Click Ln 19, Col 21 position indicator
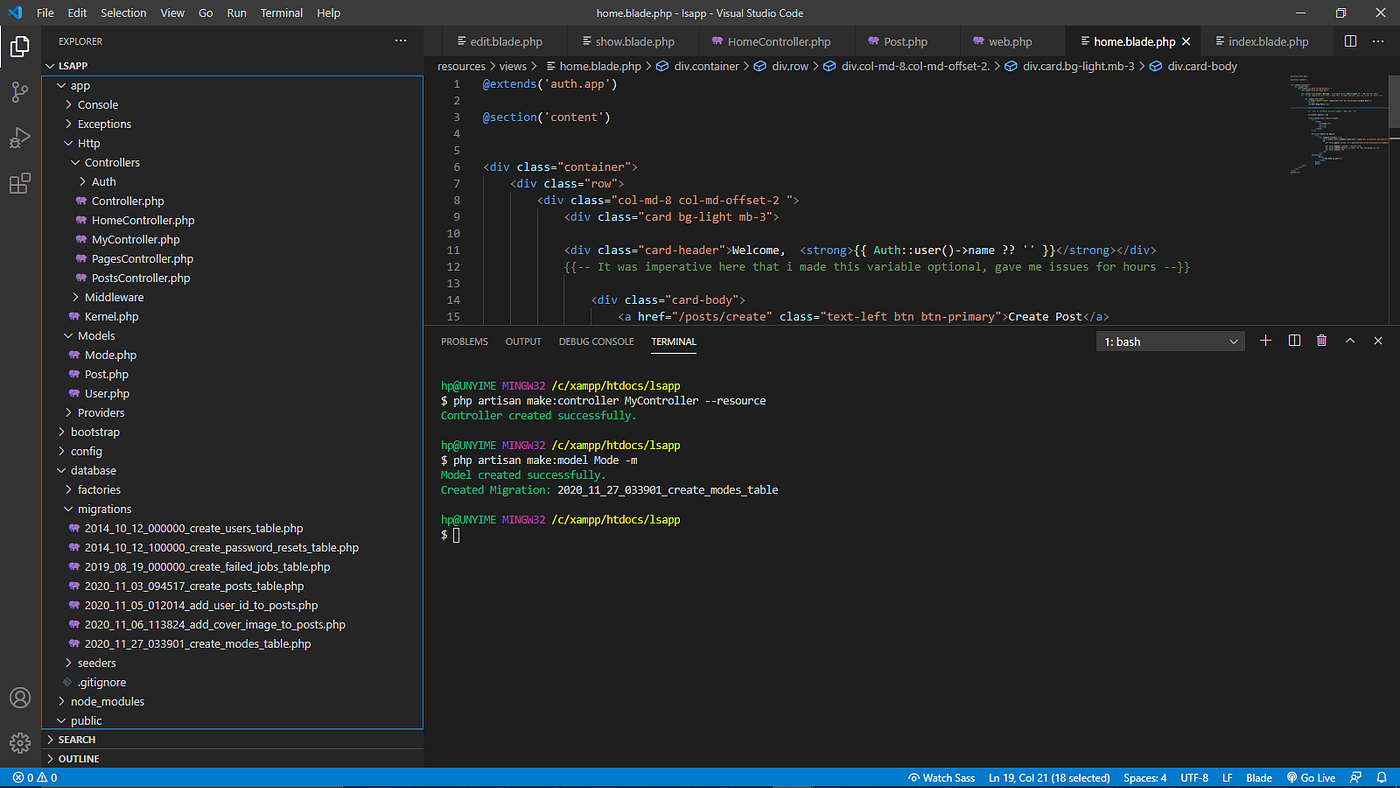1400x788 pixels. click(x=1049, y=778)
